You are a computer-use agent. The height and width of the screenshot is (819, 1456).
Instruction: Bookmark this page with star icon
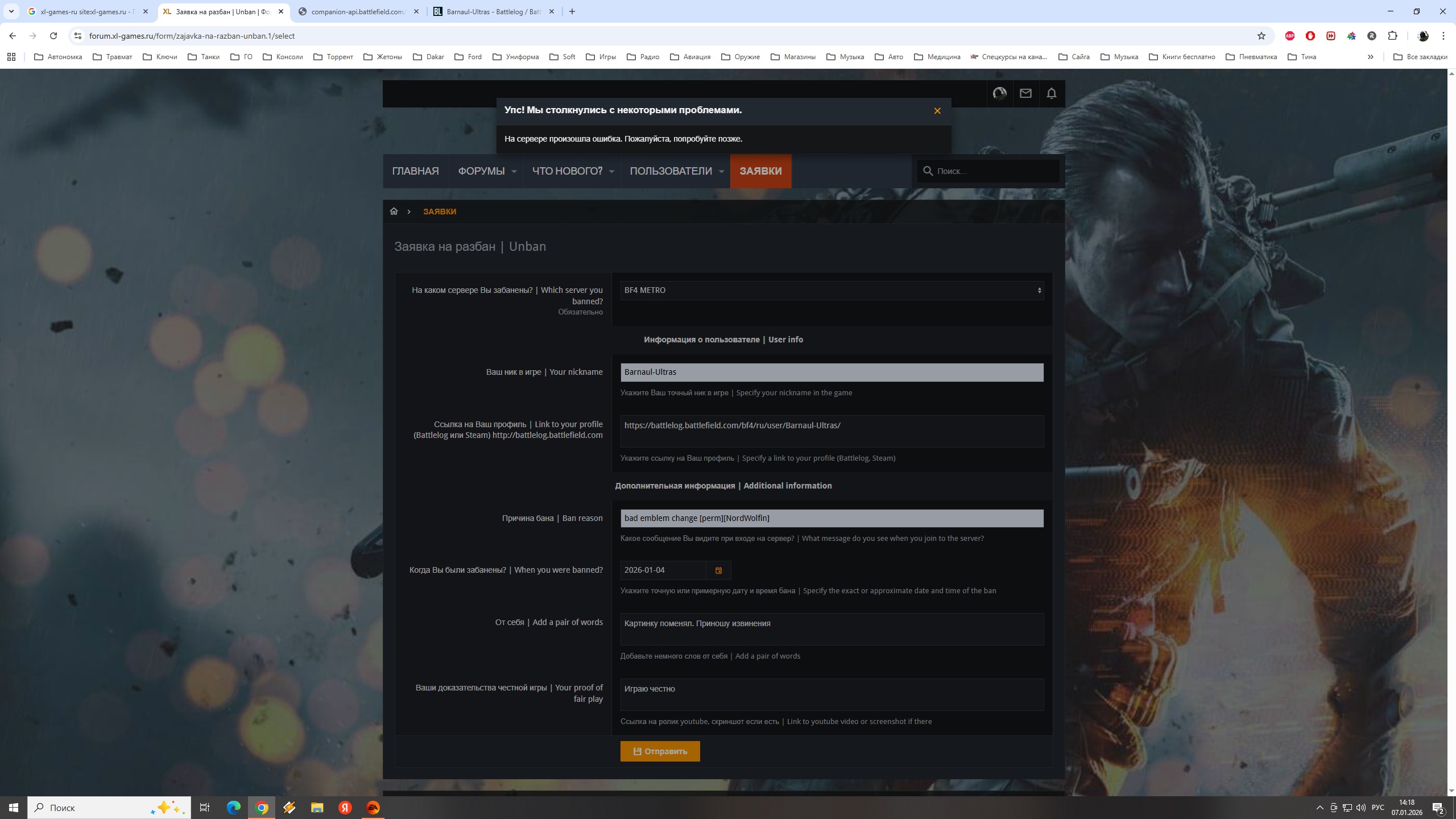pos(1261,36)
